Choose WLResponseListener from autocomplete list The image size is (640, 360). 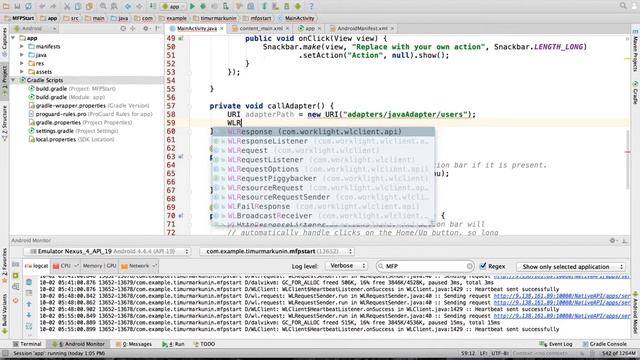pos(324,141)
